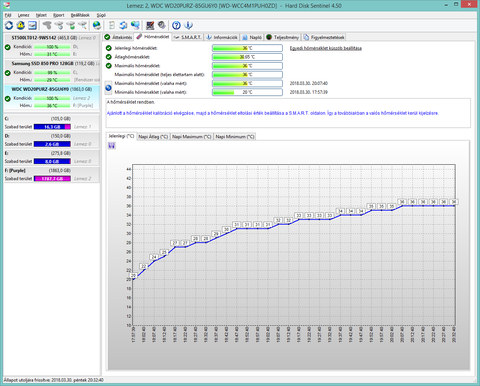Screen dimensions: 480x386
Task: Click the green check beside Átlaghőmérséklet
Action: (x=108, y=57)
